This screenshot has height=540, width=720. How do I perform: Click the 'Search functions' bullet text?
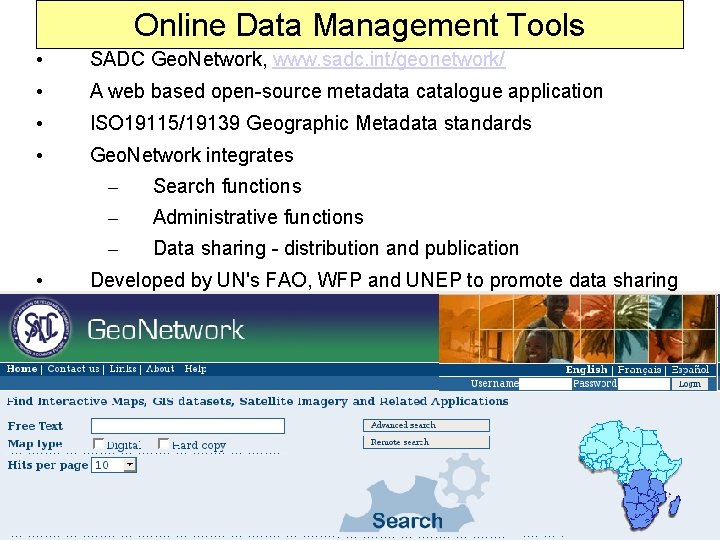[227, 186]
